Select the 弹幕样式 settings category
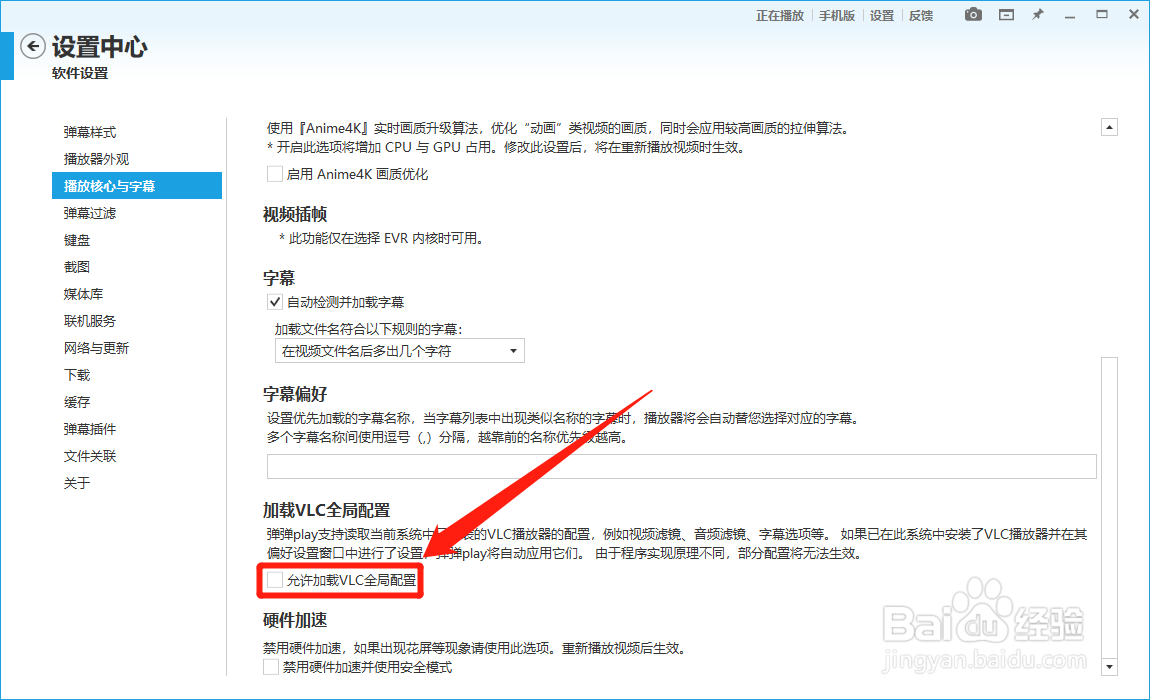Screen dimensions: 1150x700 tap(136, 132)
